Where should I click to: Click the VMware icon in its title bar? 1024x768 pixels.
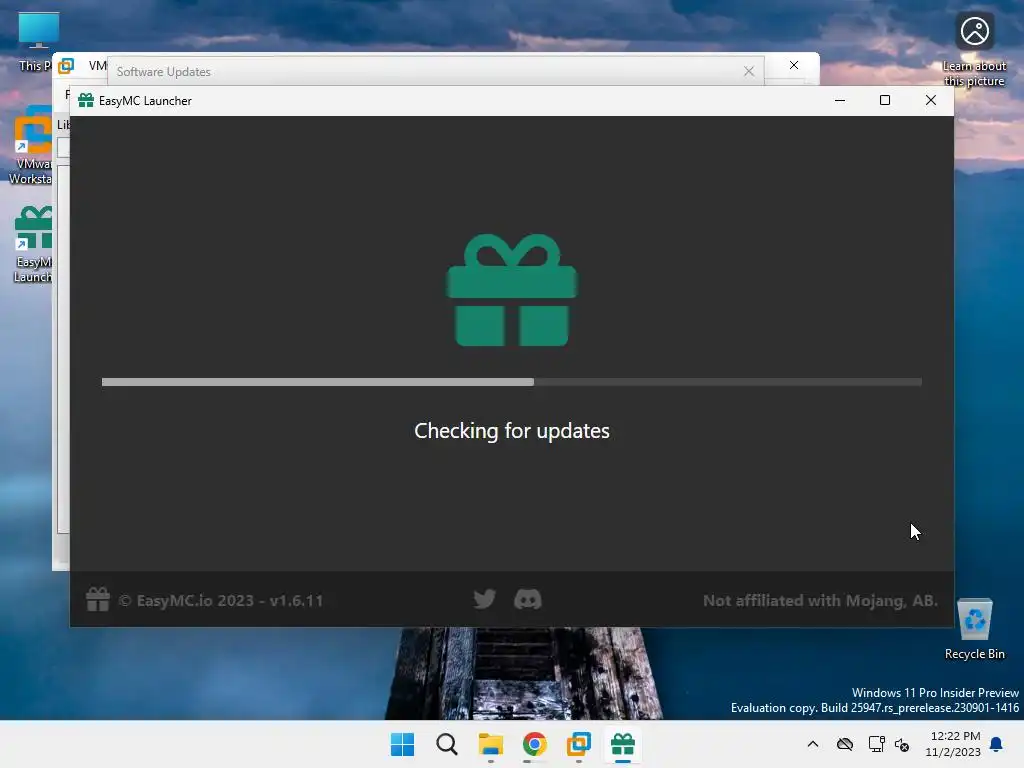point(67,66)
